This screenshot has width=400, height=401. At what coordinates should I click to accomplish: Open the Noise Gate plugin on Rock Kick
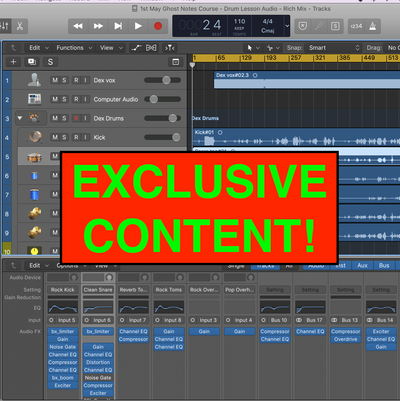[63, 347]
